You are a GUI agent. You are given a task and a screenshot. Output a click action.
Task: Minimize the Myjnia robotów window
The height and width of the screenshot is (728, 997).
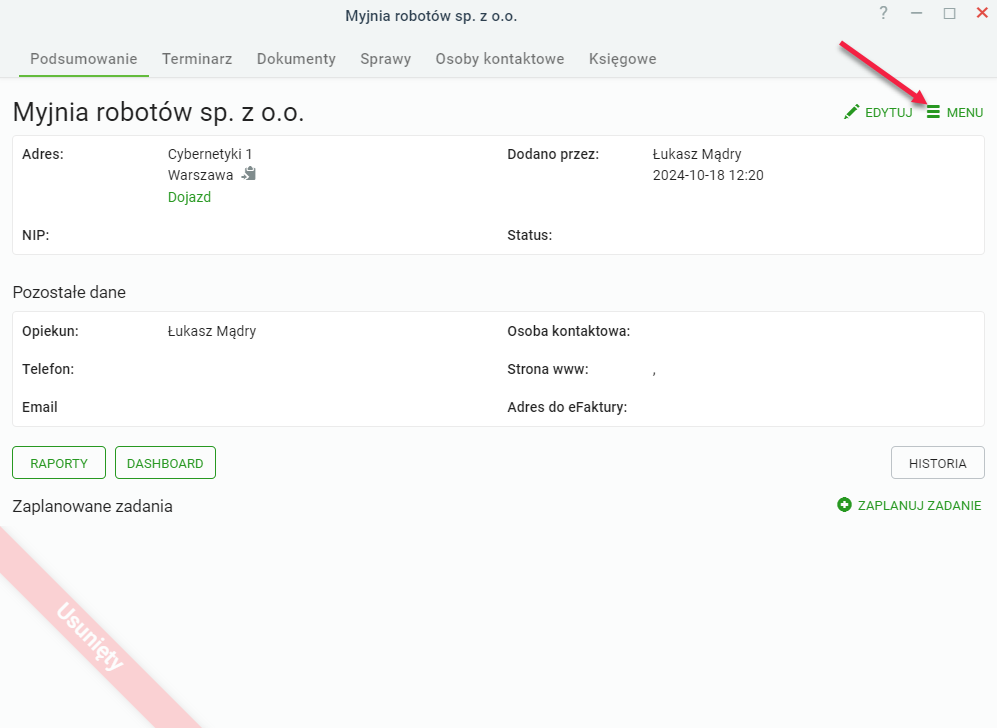(x=916, y=13)
